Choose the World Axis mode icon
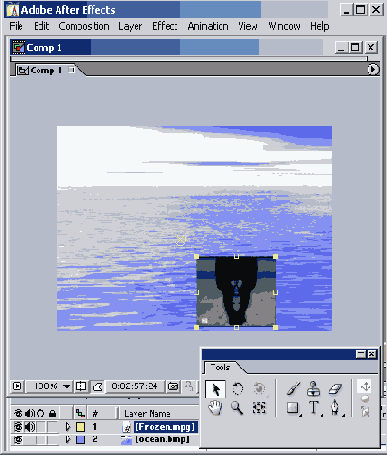This screenshot has height=455, width=387. [x=365, y=399]
